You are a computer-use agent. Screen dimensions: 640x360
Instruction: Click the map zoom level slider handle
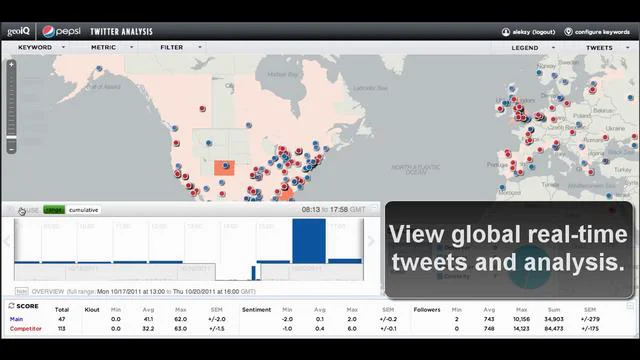11,138
